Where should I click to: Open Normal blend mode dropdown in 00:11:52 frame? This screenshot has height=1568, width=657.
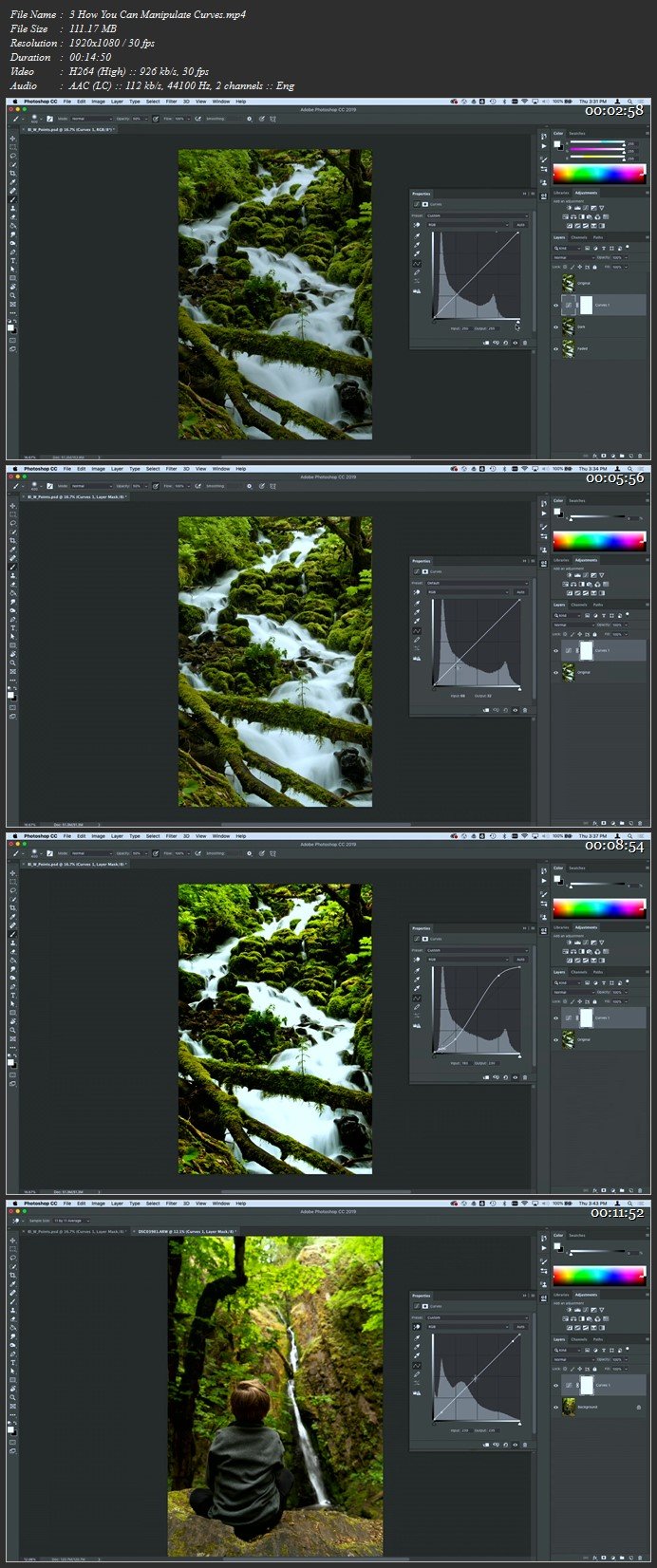[573, 1359]
